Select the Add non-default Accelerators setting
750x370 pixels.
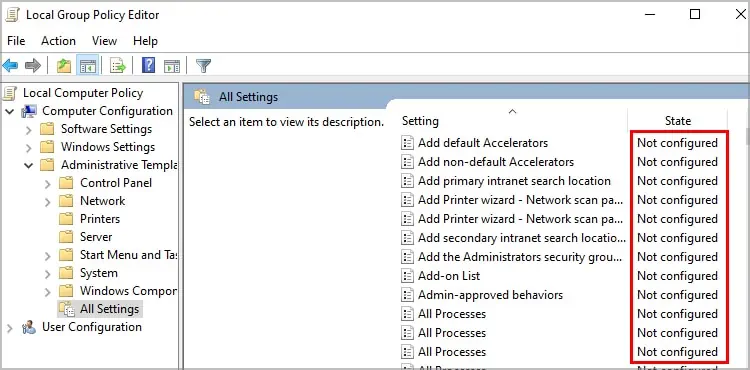coord(496,162)
